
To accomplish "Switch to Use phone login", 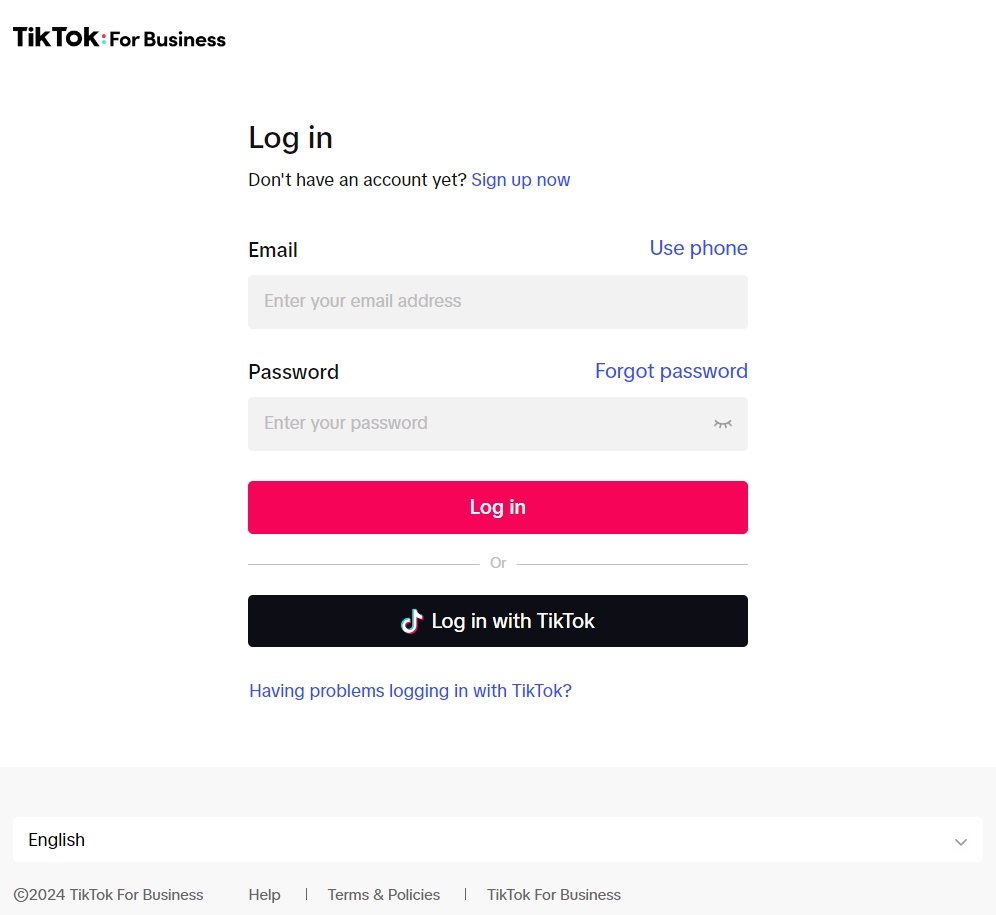I will (698, 248).
